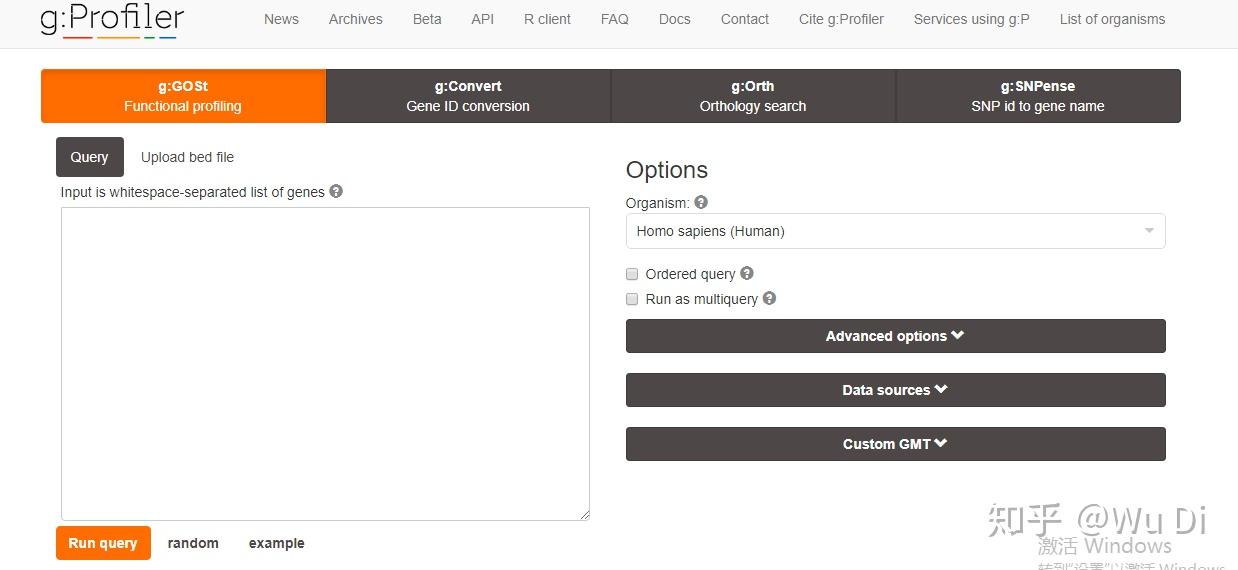Click inside the gene list text area

pos(325,363)
